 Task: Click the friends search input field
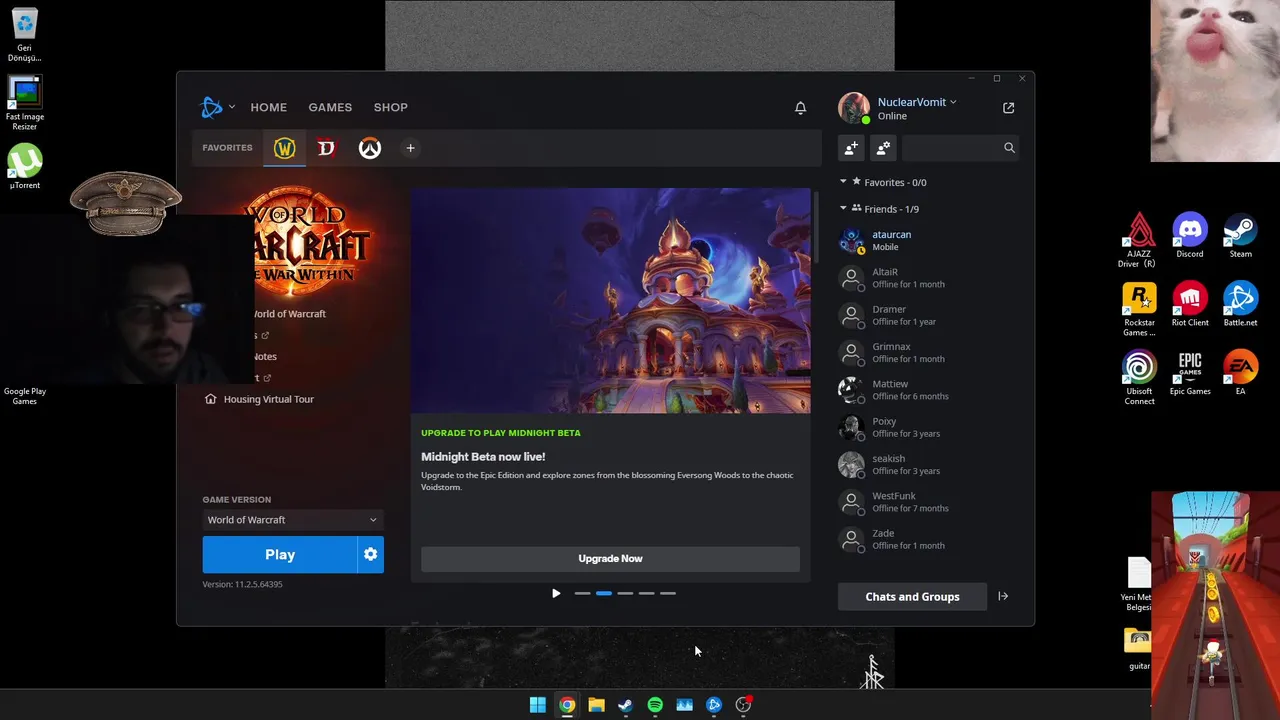pyautogui.click(x=950, y=148)
